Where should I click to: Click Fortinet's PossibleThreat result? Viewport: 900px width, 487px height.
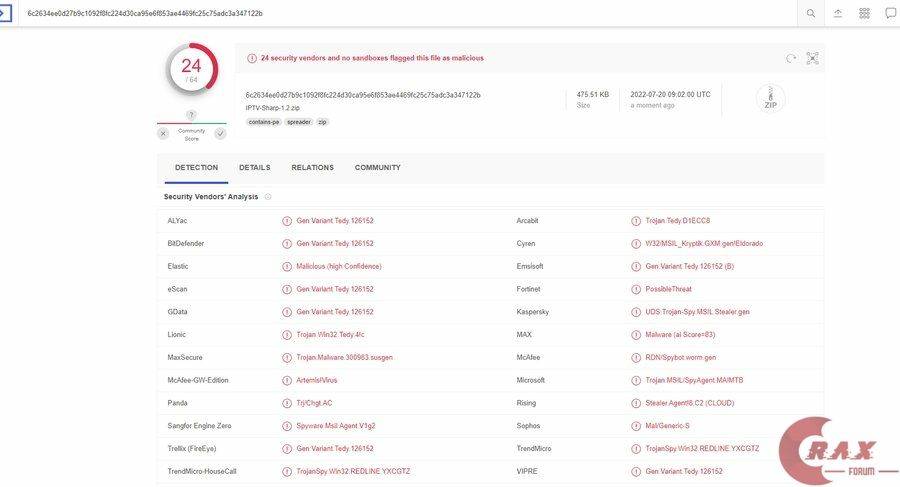669,289
